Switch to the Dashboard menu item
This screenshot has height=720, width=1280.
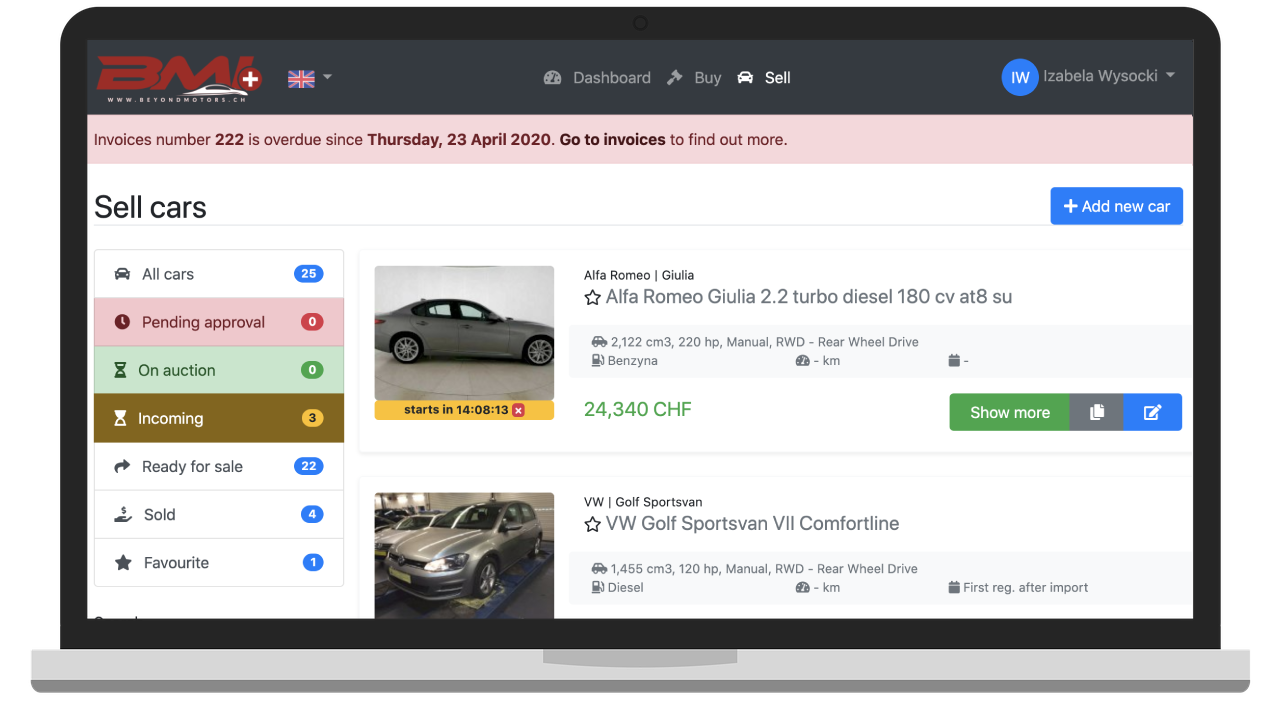[x=612, y=77]
